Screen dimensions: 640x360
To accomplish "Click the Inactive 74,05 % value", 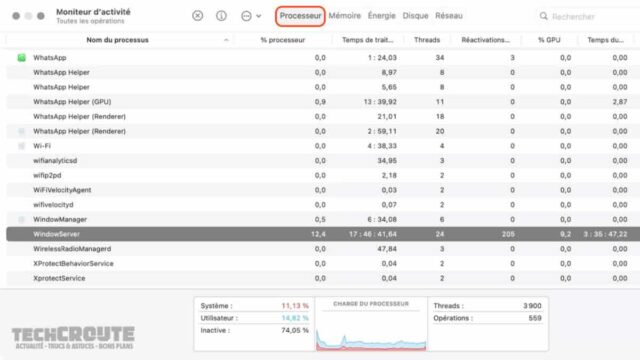I will tap(295, 330).
